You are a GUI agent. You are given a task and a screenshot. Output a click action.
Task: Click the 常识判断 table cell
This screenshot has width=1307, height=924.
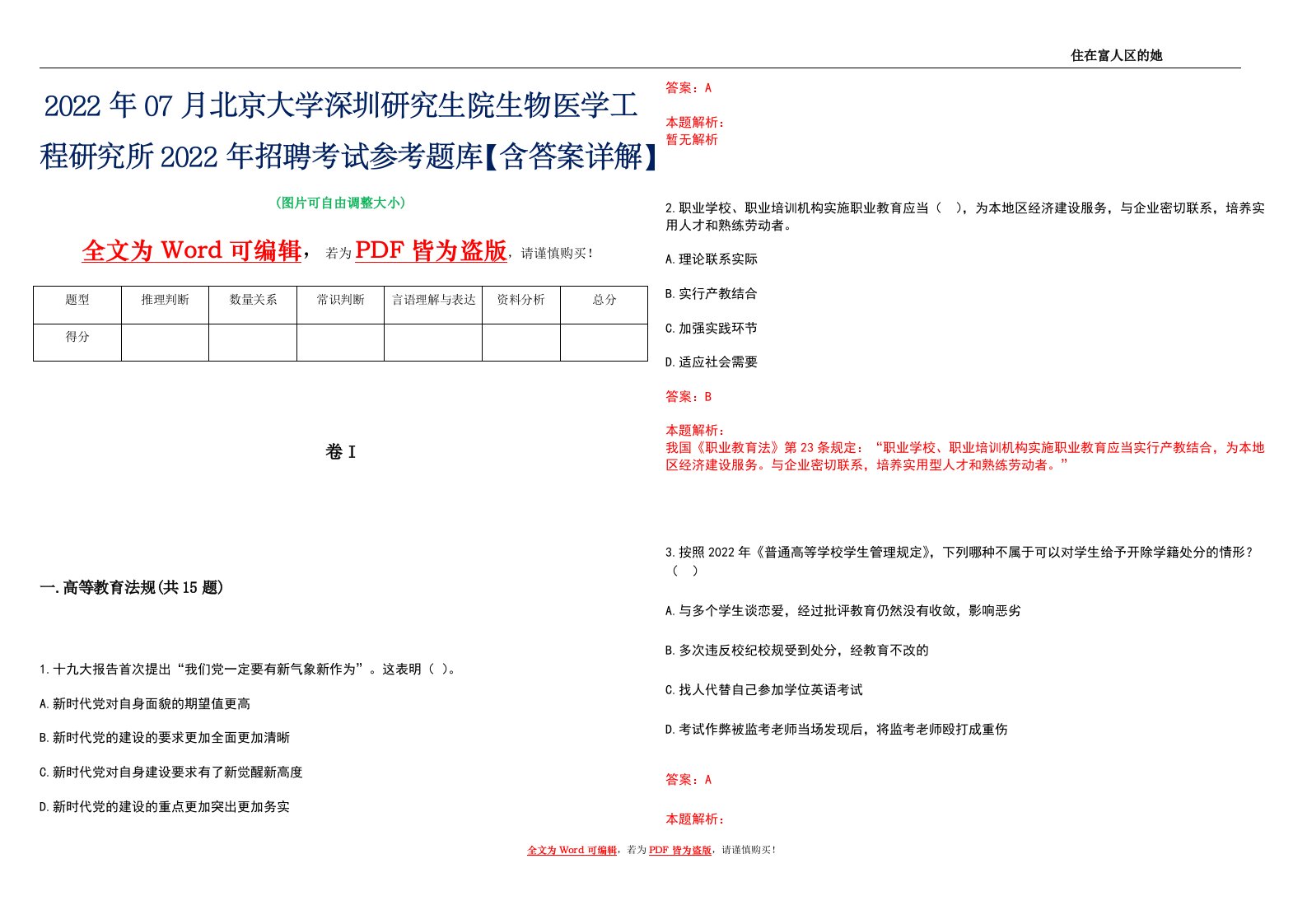(x=340, y=305)
